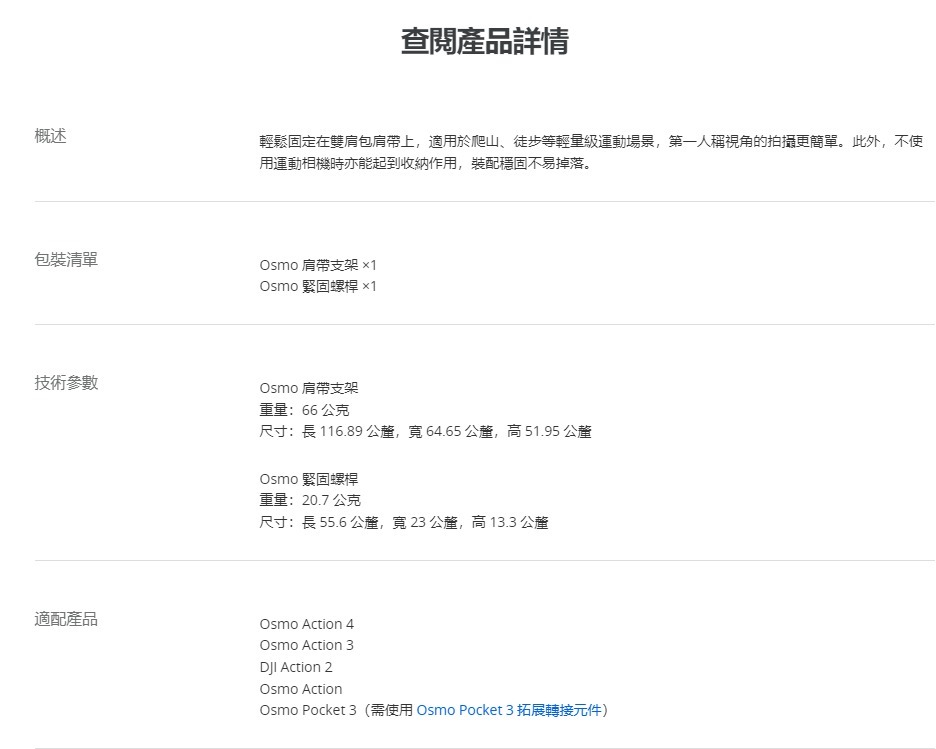Click the overview line starting with 輕鬆固定在雙肩包肩帶上

pyautogui.click(x=590, y=142)
